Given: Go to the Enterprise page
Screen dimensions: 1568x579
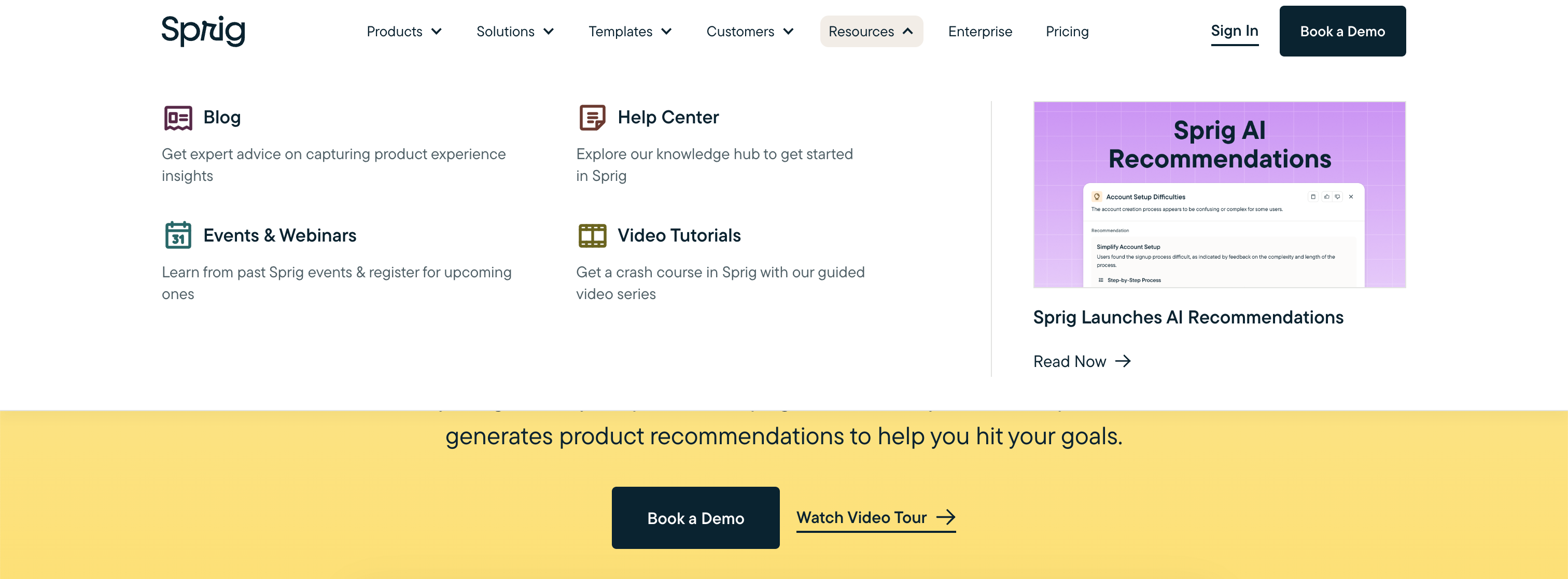Looking at the screenshot, I should click(980, 32).
